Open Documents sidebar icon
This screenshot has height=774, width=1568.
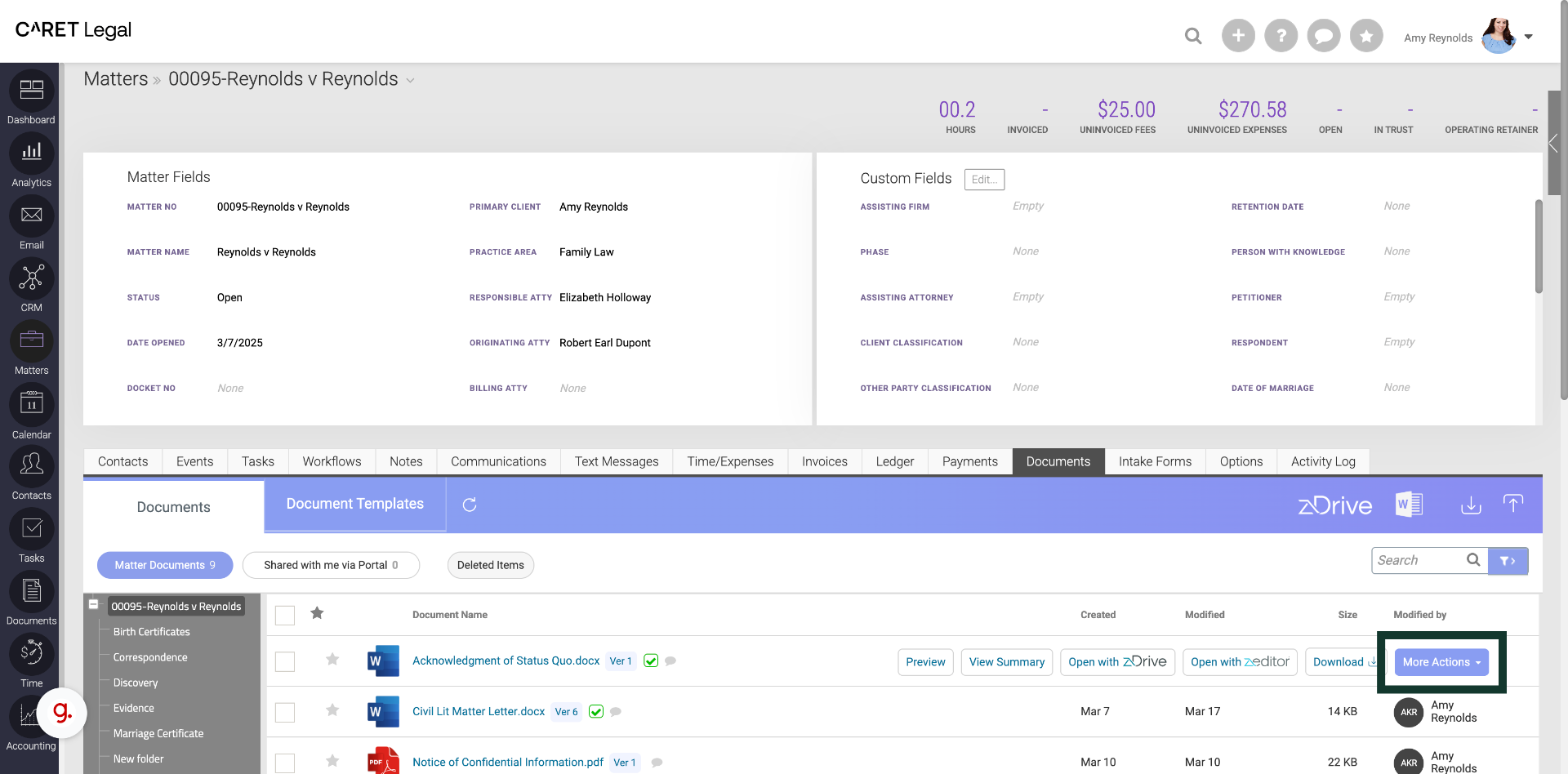click(x=31, y=591)
